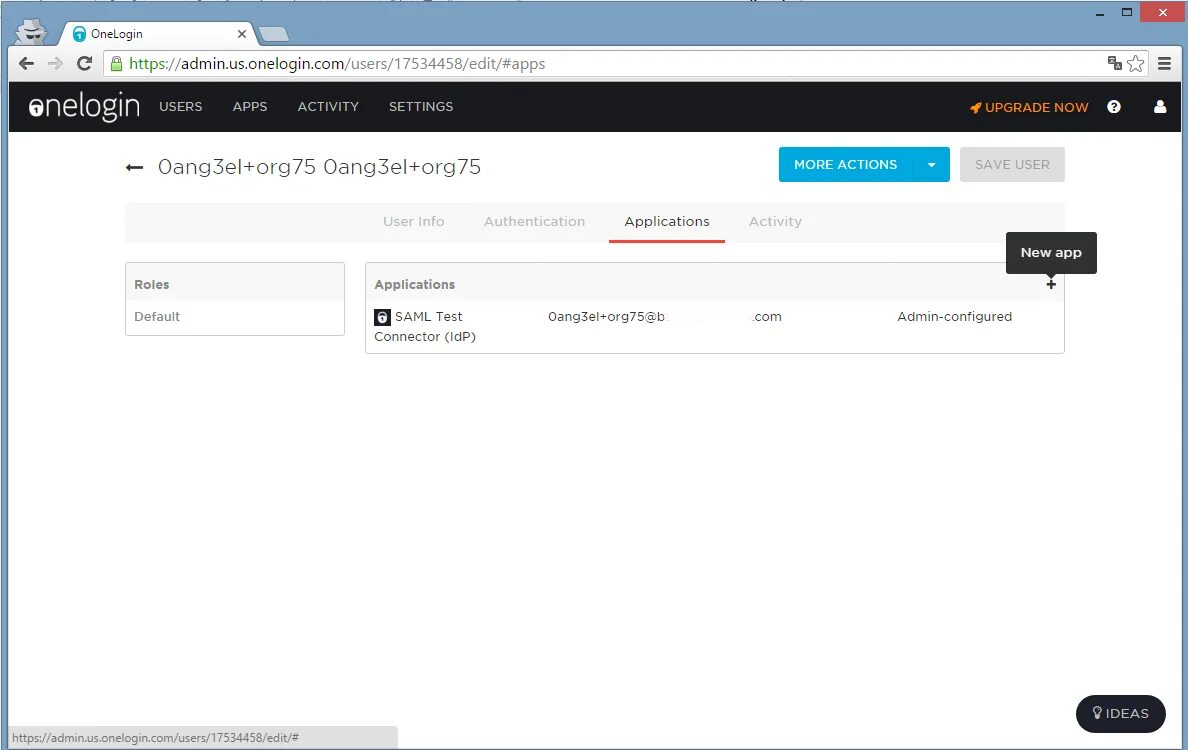Open the IDEAS feedback button
The height and width of the screenshot is (750, 1188).
1120,714
